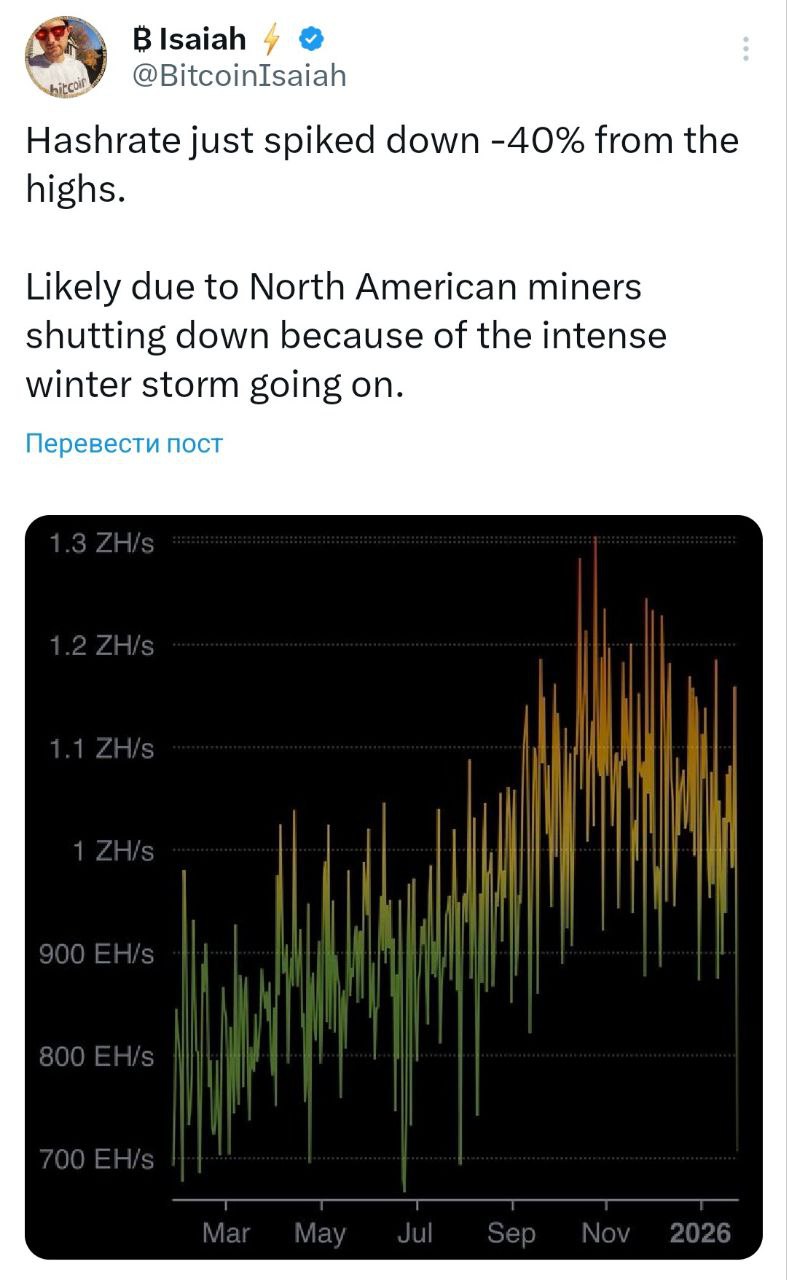Click the 700 EH/s axis label
Screen dimensions: 787x1280
click(x=96, y=1160)
